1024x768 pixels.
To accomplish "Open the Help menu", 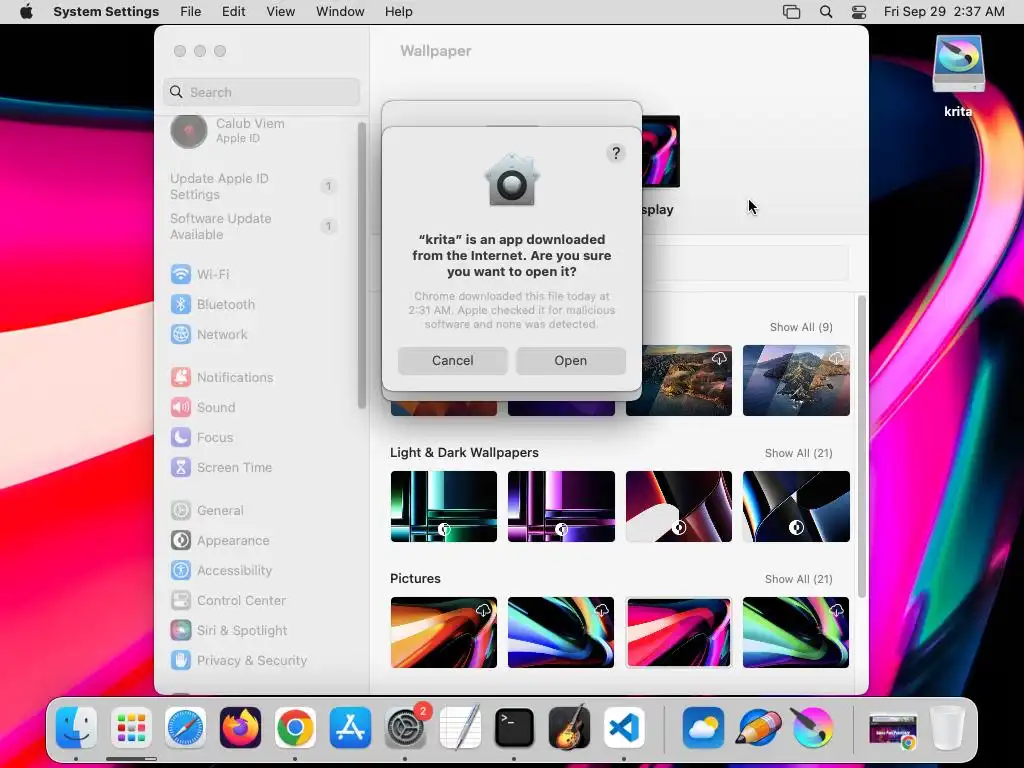I will tap(398, 12).
